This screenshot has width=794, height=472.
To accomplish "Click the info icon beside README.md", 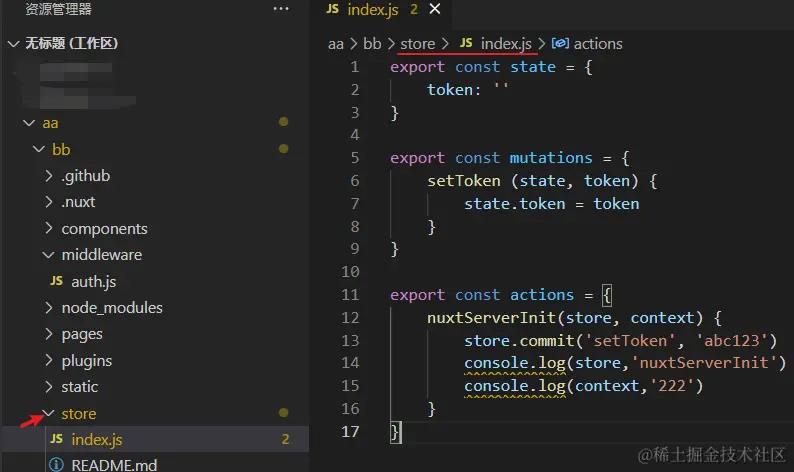I will [56, 465].
